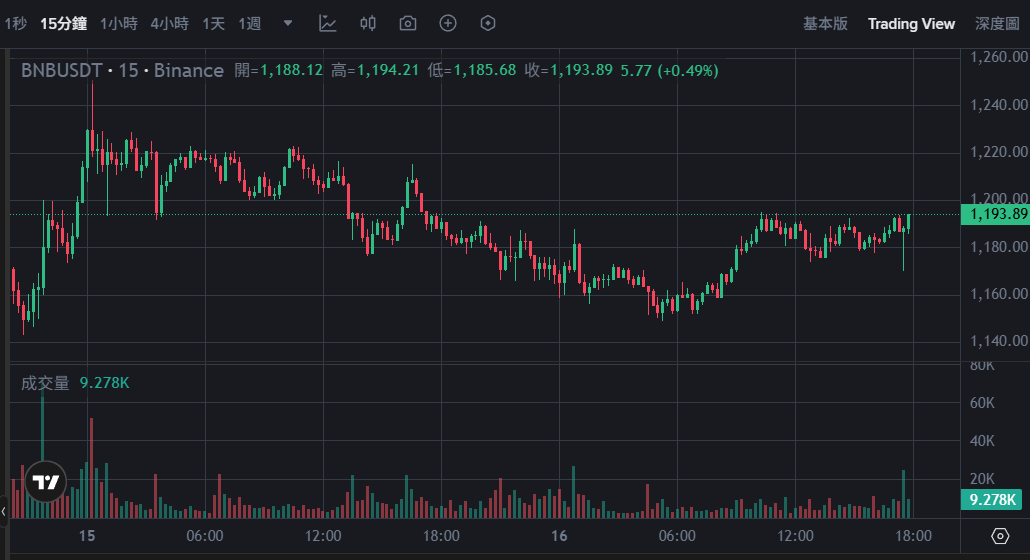Image resolution: width=1030 pixels, height=560 pixels.
Task: Click the candlestick chart type icon
Action: pyautogui.click(x=368, y=23)
